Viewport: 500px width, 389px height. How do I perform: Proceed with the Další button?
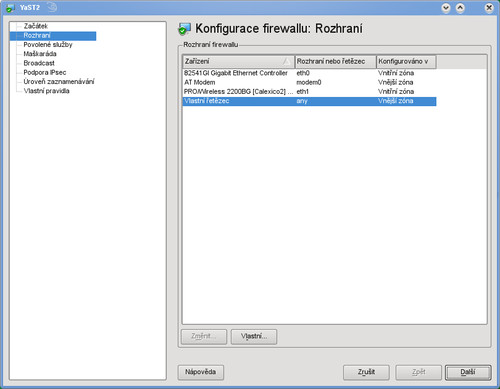(x=468, y=372)
